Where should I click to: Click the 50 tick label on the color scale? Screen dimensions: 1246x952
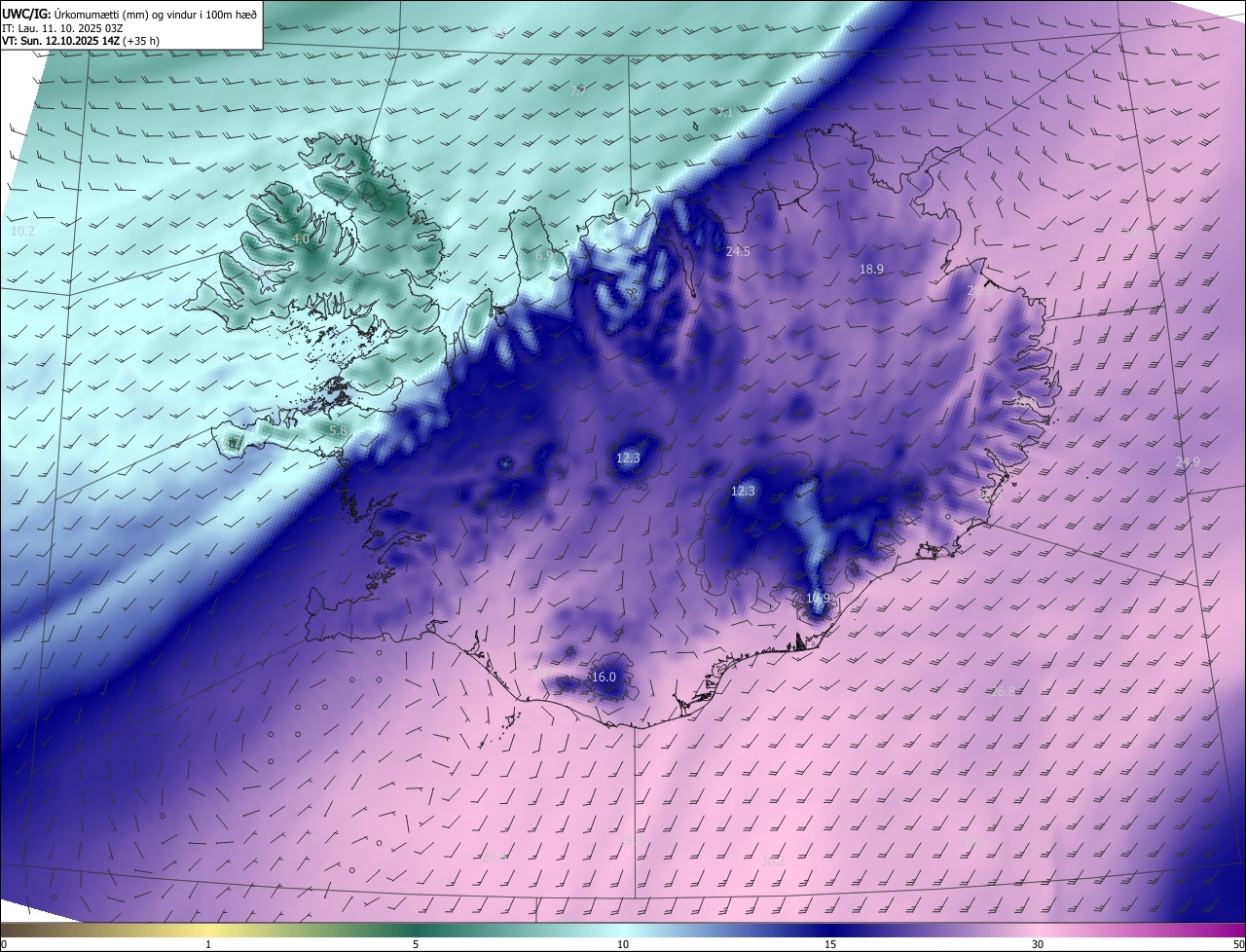pos(1237,944)
